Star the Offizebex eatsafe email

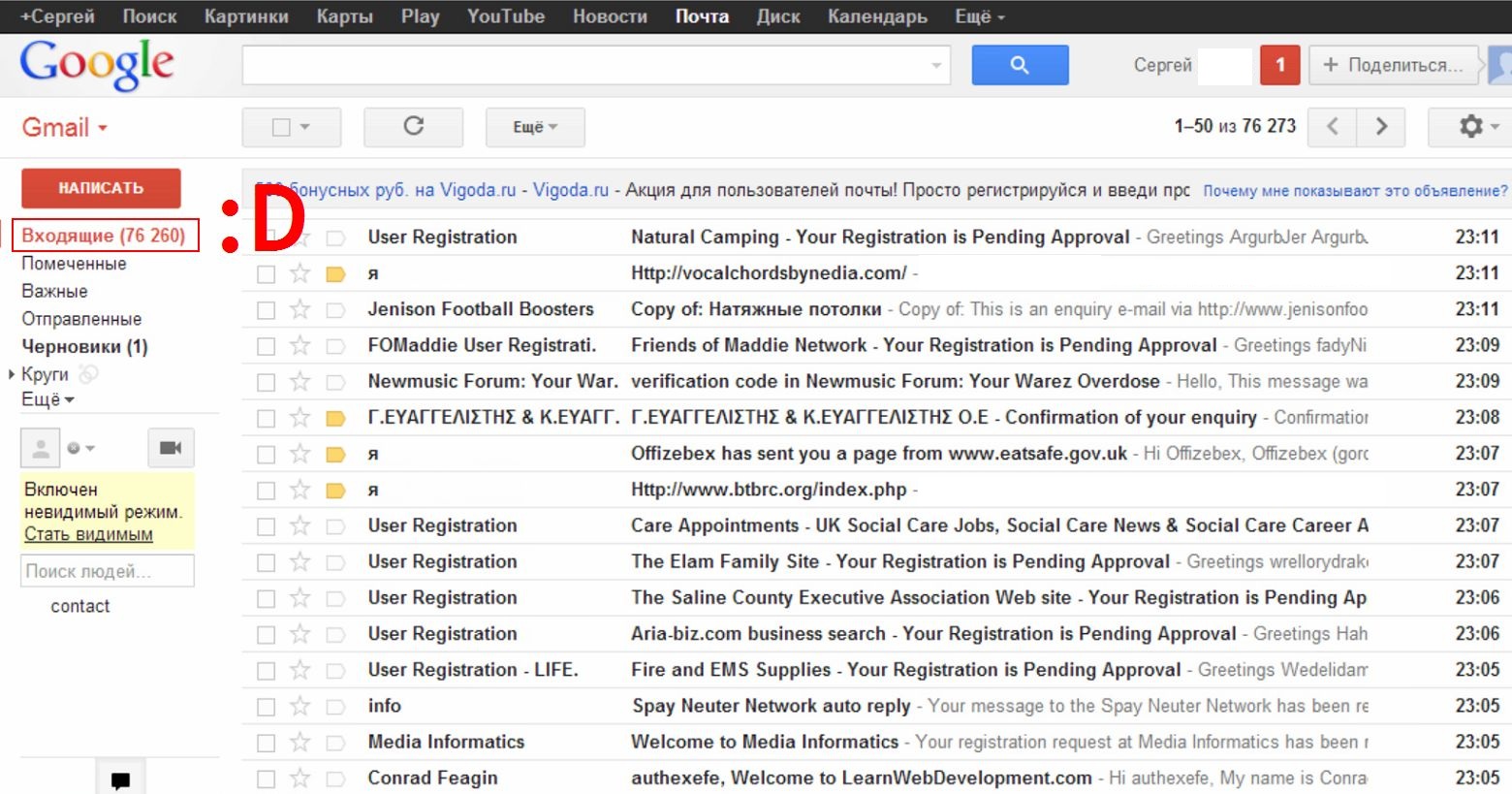(x=300, y=454)
